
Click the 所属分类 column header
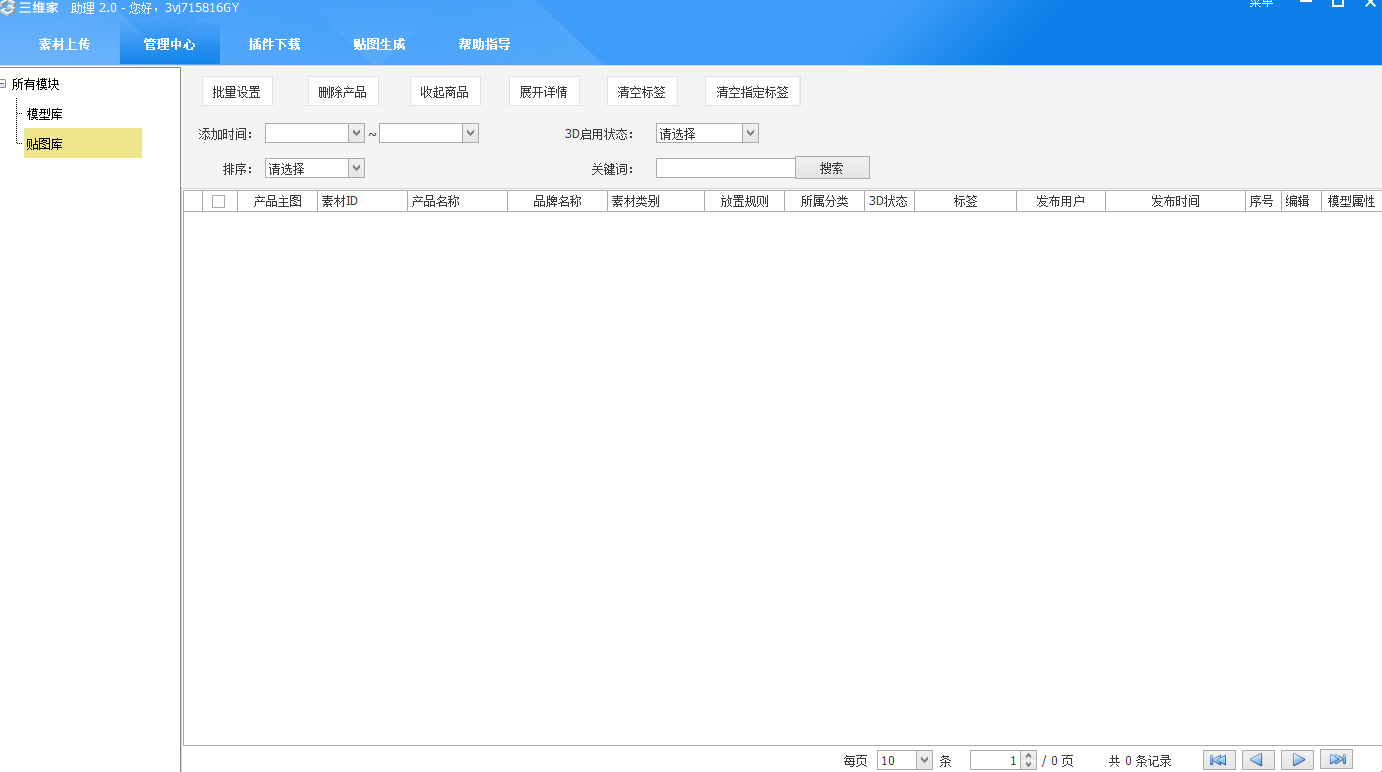825,201
